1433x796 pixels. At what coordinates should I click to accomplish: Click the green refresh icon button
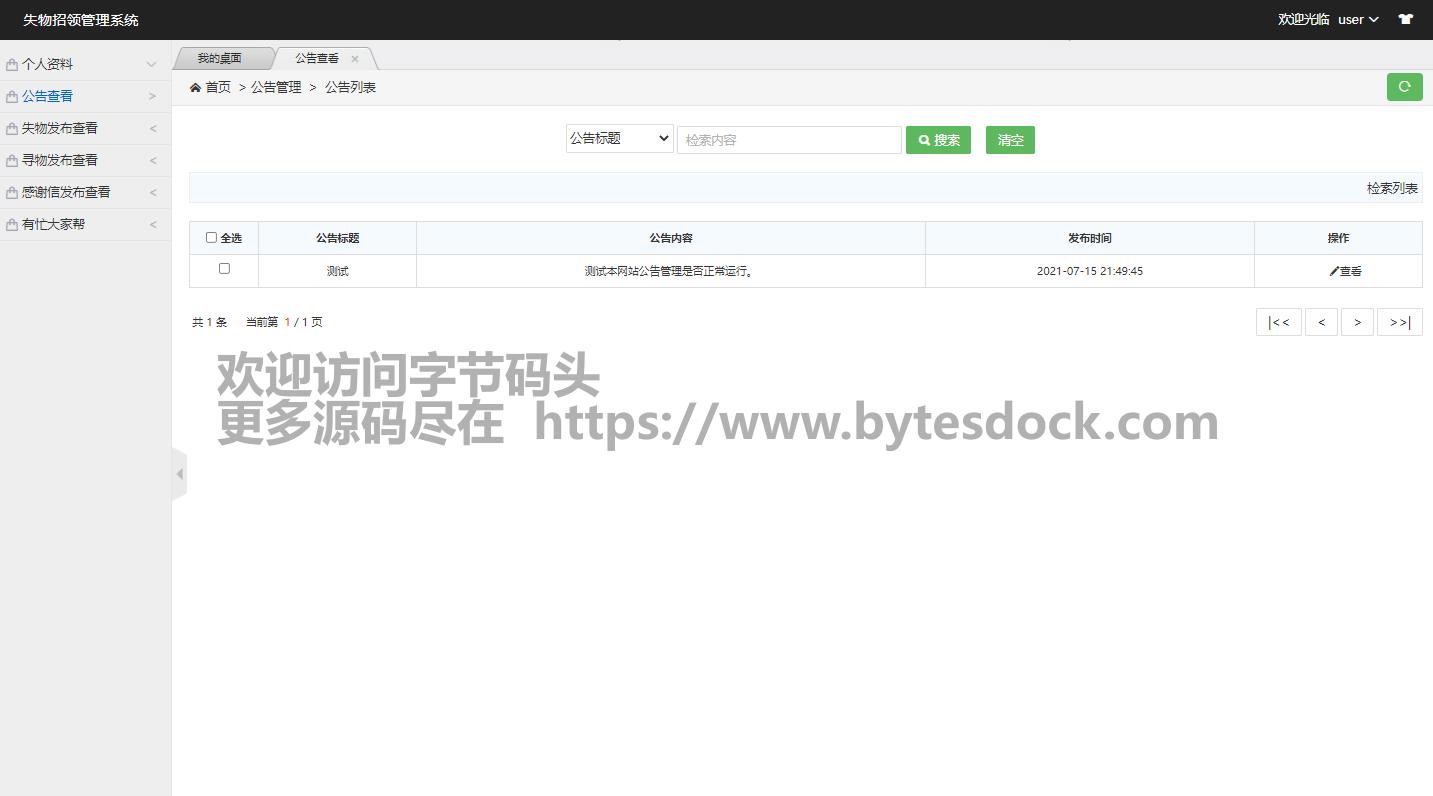[1404, 87]
